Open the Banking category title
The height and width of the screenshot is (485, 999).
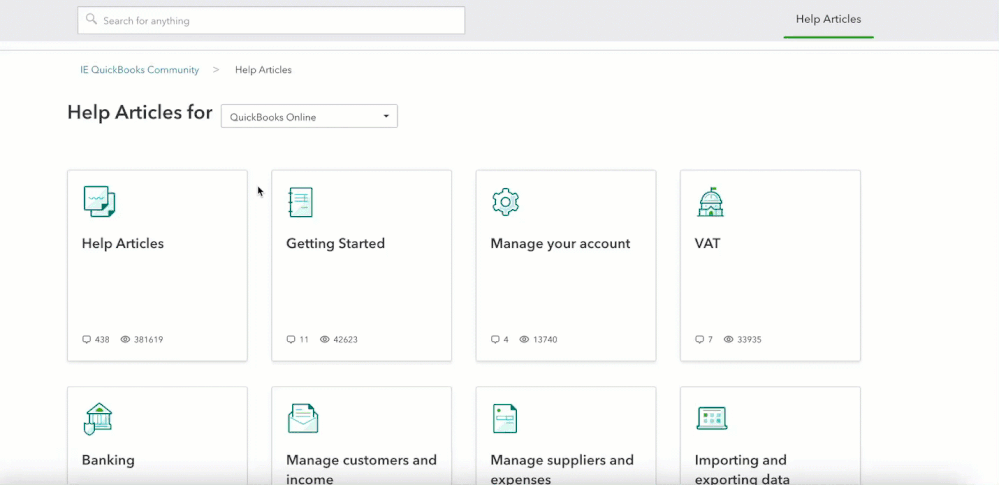108,460
